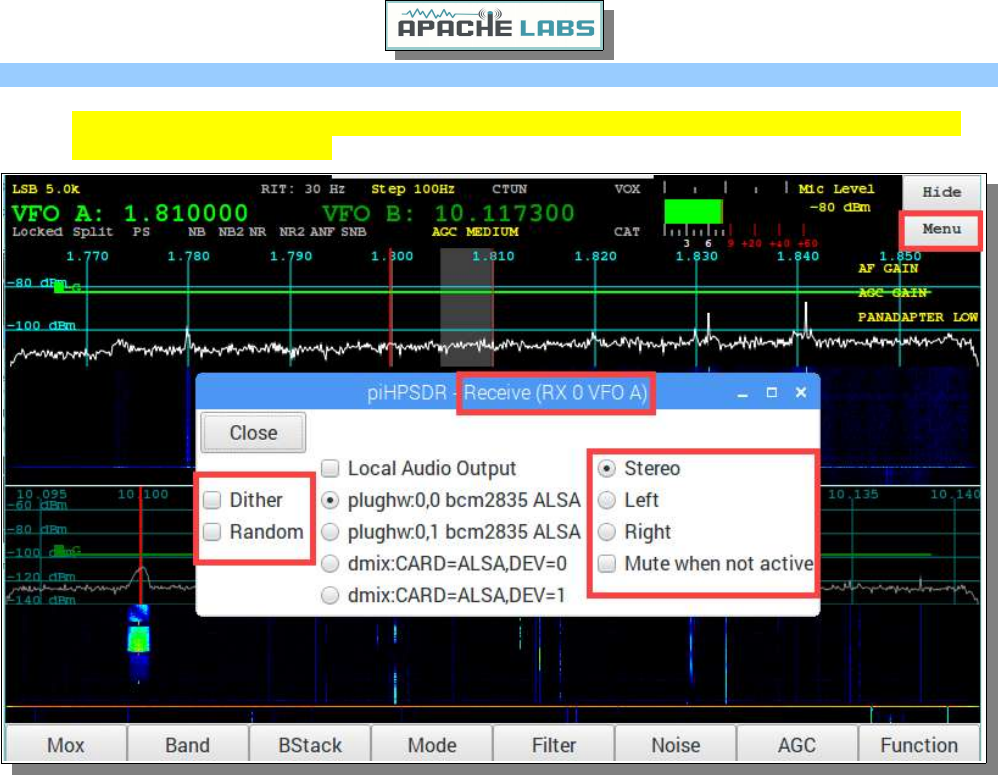The image size is (998, 775).
Task: Click the PANADAPTER LOW label
Action: coord(917,317)
